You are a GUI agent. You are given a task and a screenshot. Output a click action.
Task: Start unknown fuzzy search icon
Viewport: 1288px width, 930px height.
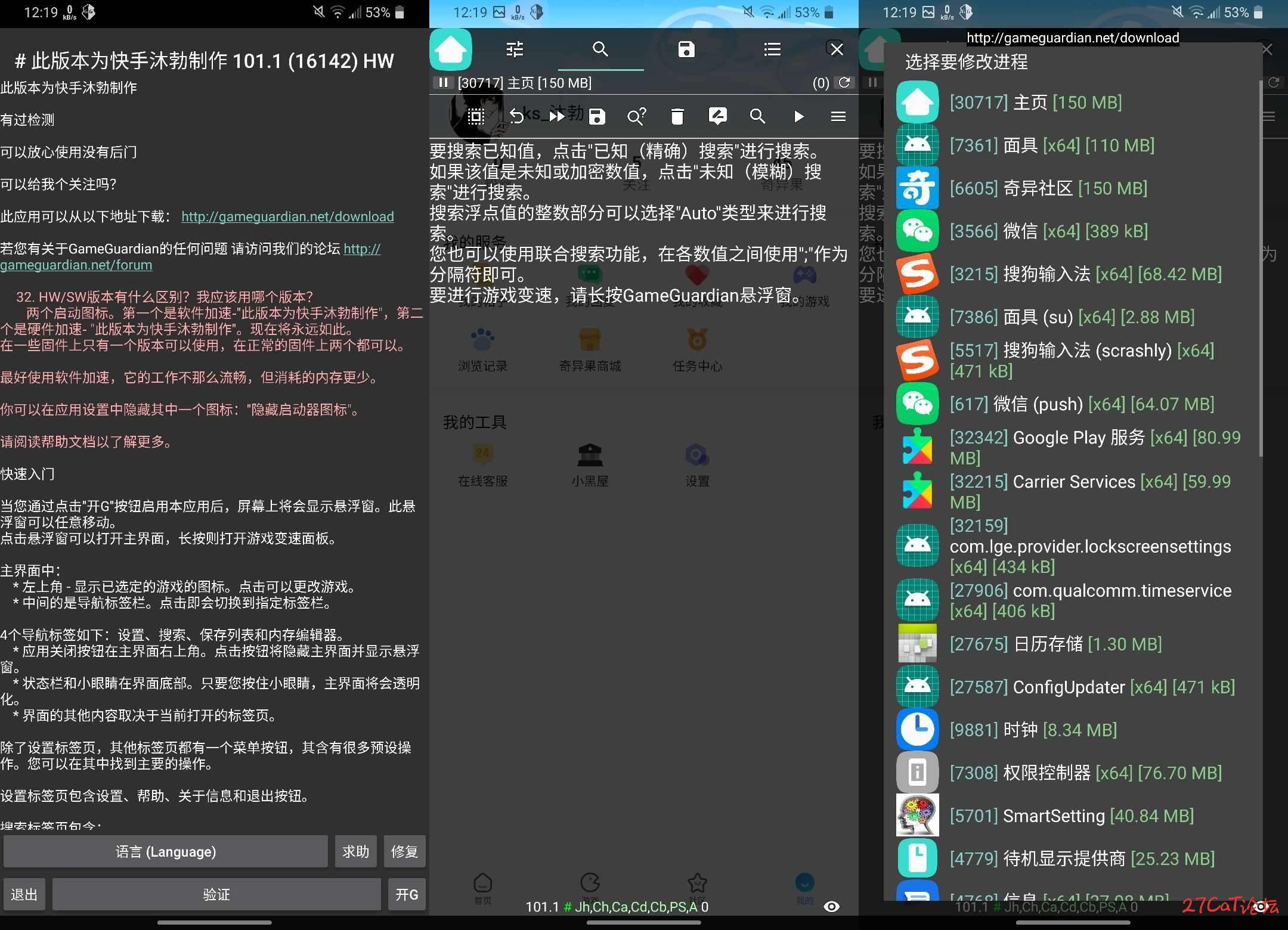click(637, 116)
